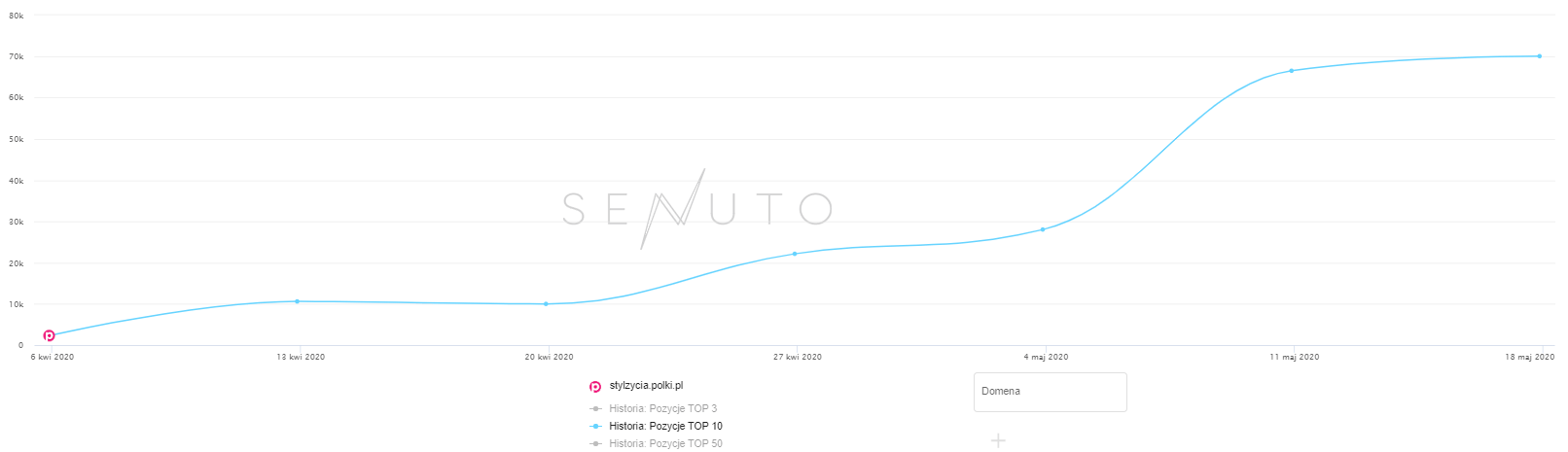Hide the Historia: Pozycje TOP 10 series
Viewport: 1568px width, 452px height.
665,427
